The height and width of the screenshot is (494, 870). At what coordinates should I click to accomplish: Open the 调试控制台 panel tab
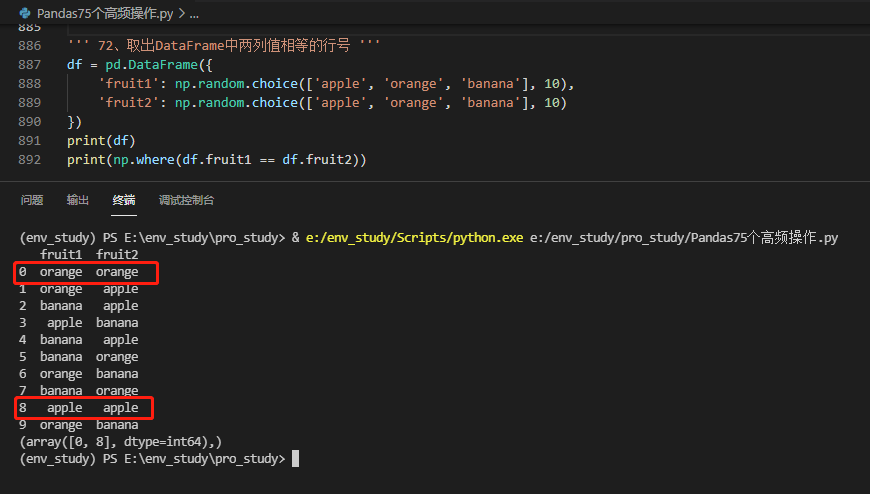click(x=186, y=200)
